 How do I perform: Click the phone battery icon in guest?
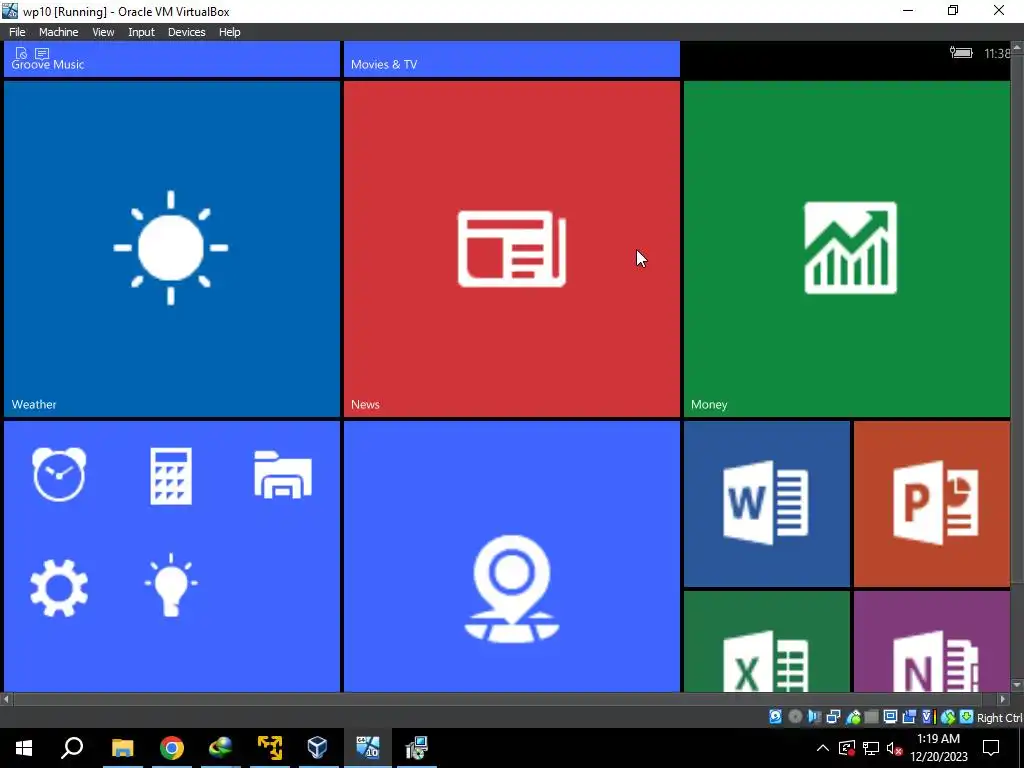coord(961,53)
